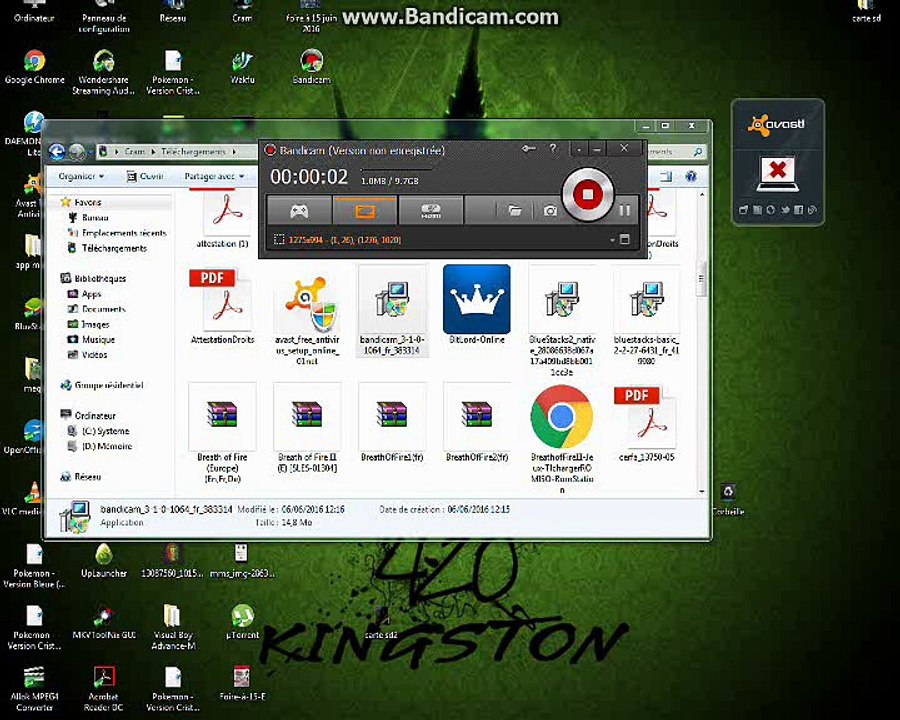Open the Documents library
Screen dimensions: 900x720
click(103, 309)
